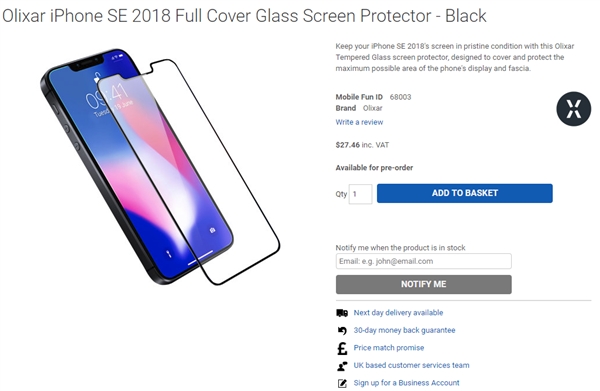Click the Olixar brand name text

(372, 108)
